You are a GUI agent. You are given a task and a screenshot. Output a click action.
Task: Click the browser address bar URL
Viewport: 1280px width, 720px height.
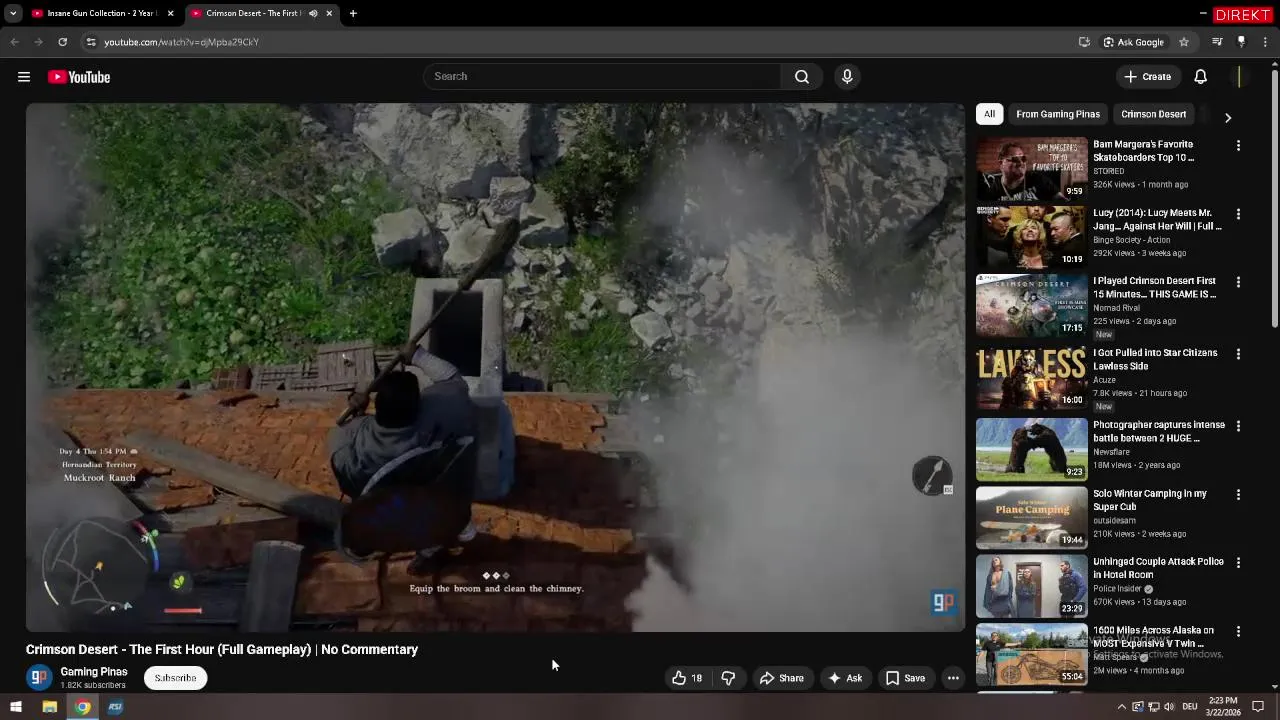coord(181,42)
